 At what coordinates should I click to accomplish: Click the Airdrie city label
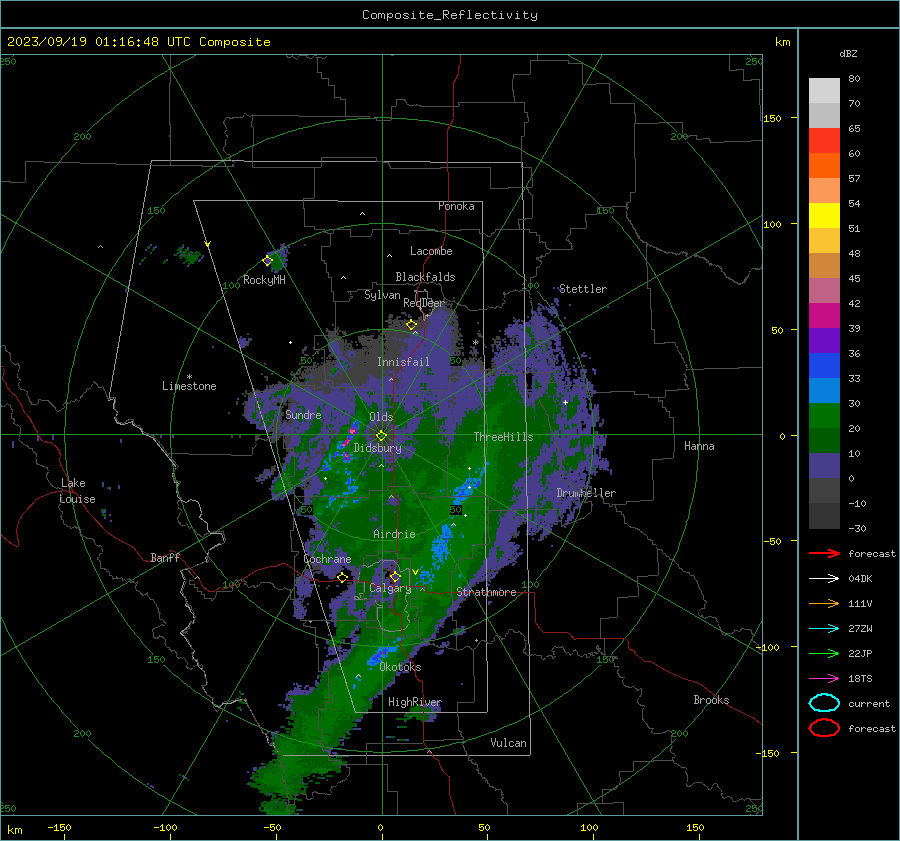(x=394, y=534)
